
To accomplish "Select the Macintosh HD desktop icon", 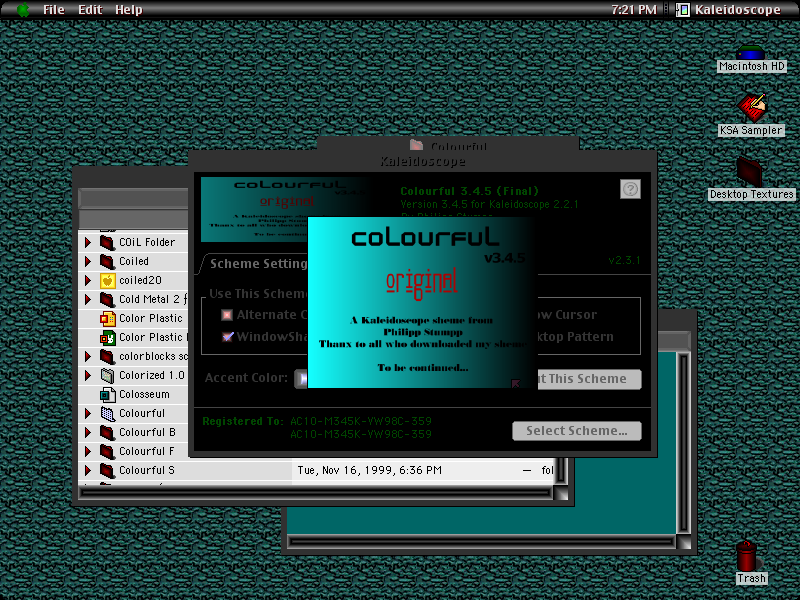I will coord(751,54).
